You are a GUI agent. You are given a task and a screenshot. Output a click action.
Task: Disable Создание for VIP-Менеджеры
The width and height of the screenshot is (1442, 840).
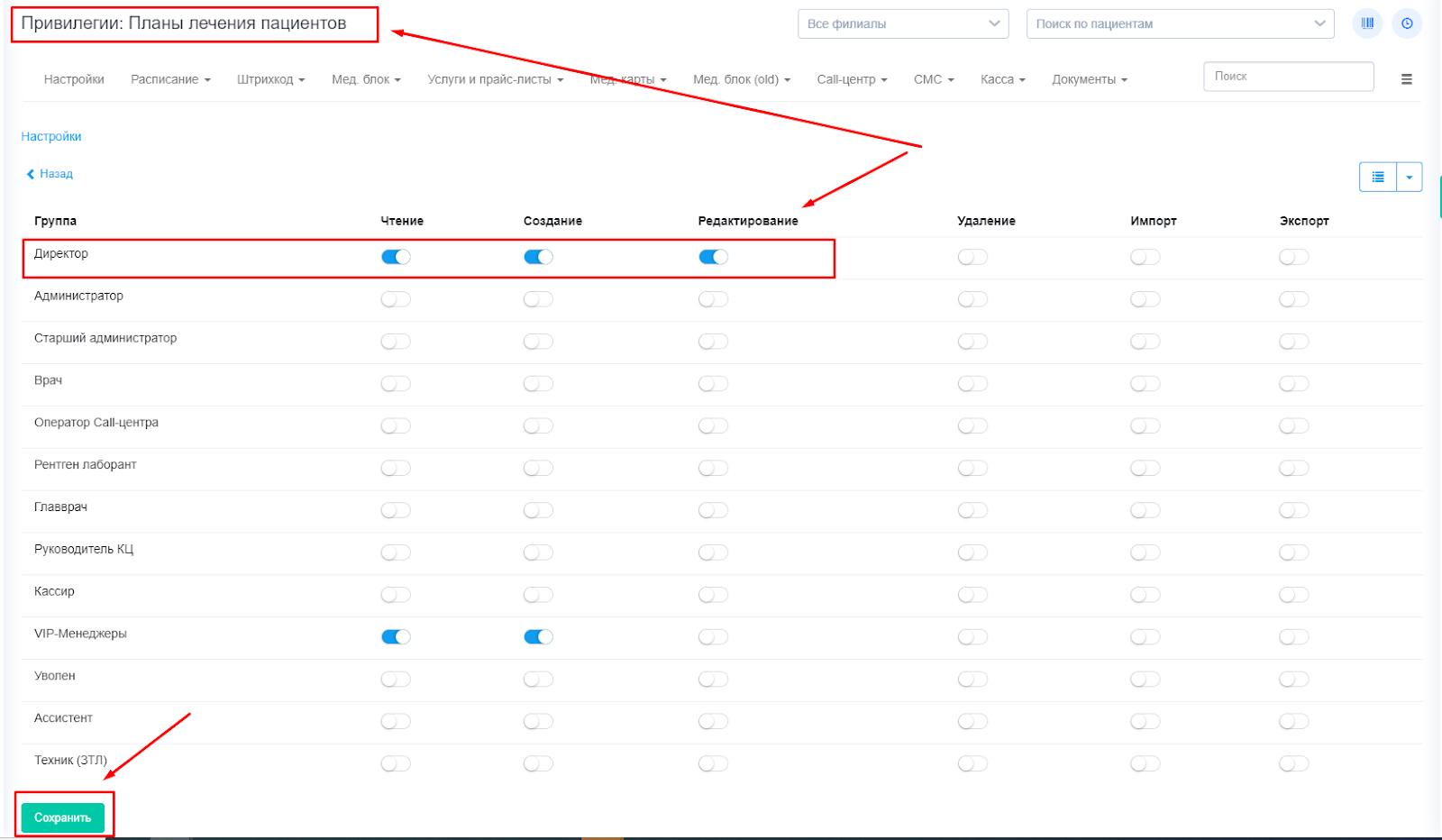click(538, 637)
